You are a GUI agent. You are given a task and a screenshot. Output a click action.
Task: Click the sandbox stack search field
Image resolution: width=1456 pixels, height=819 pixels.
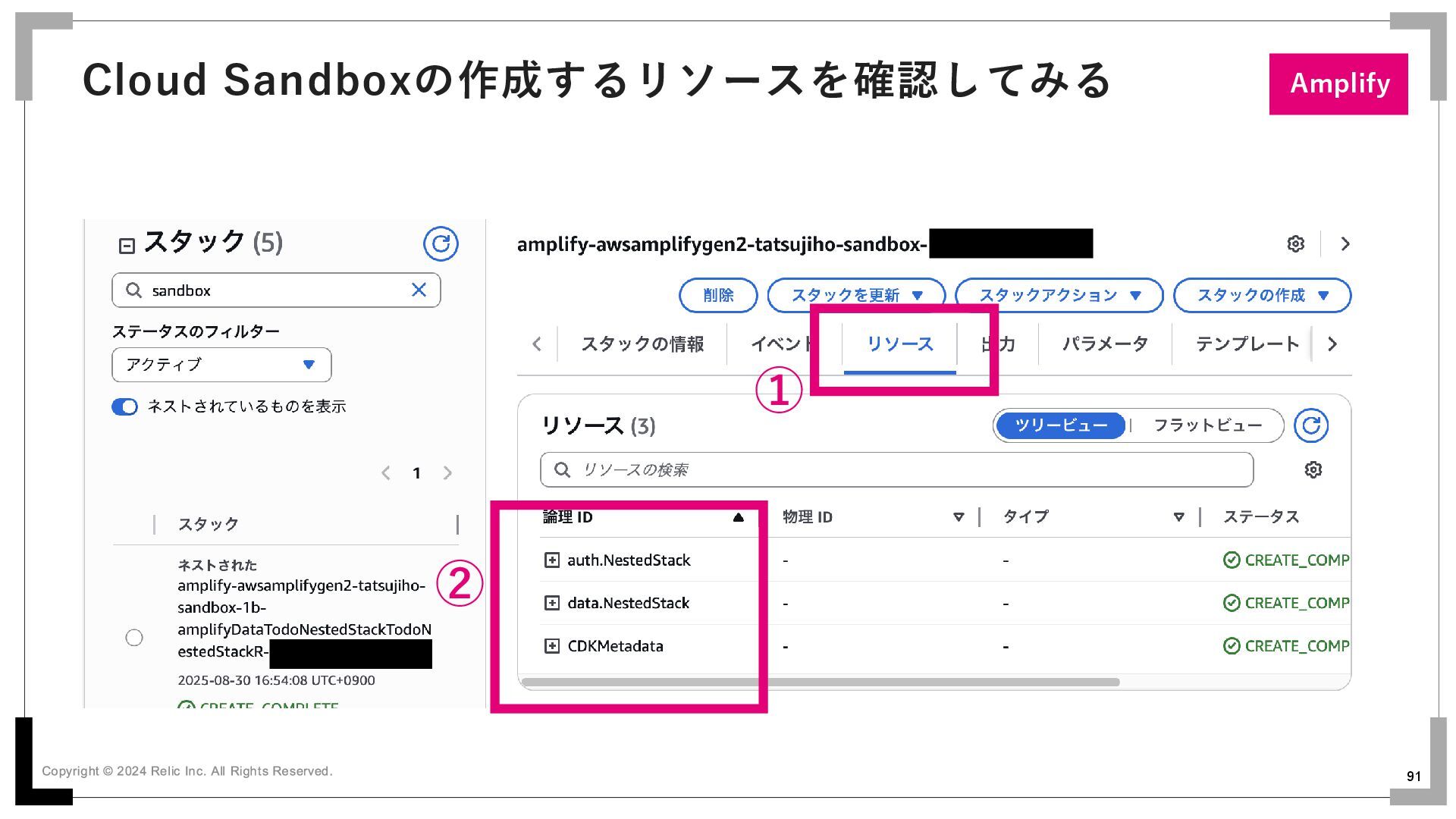coord(276,290)
